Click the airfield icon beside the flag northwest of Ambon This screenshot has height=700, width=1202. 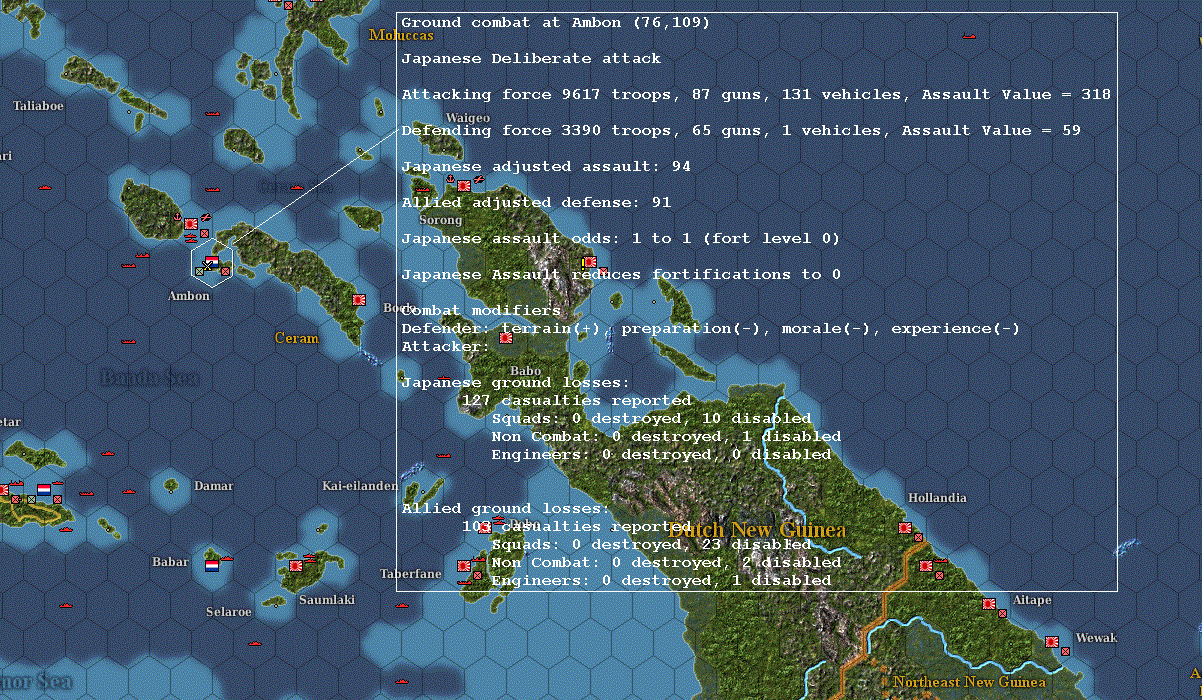[x=205, y=217]
